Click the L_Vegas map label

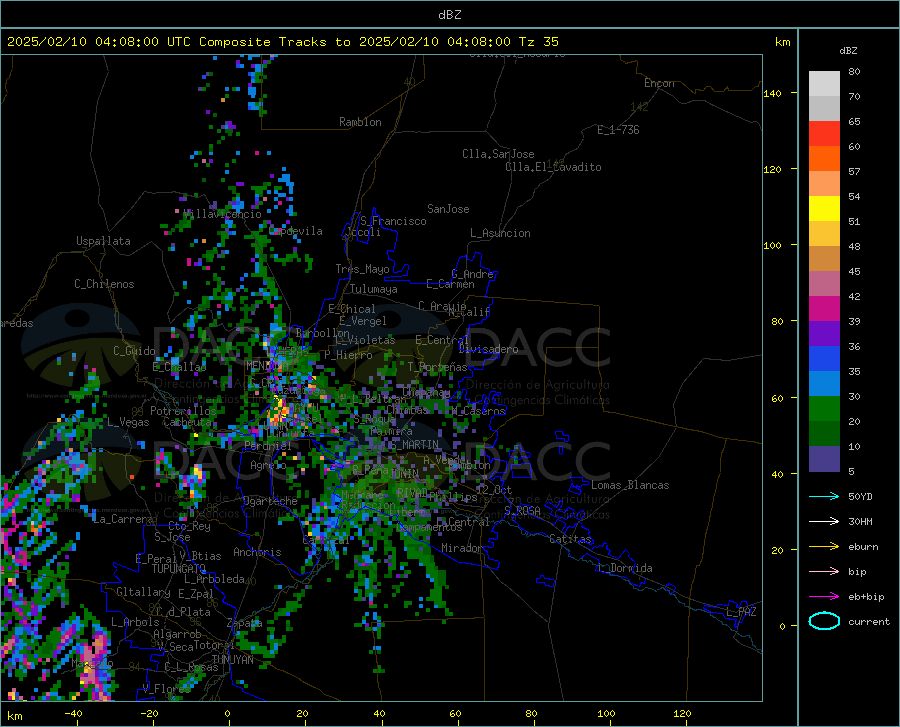(x=128, y=422)
